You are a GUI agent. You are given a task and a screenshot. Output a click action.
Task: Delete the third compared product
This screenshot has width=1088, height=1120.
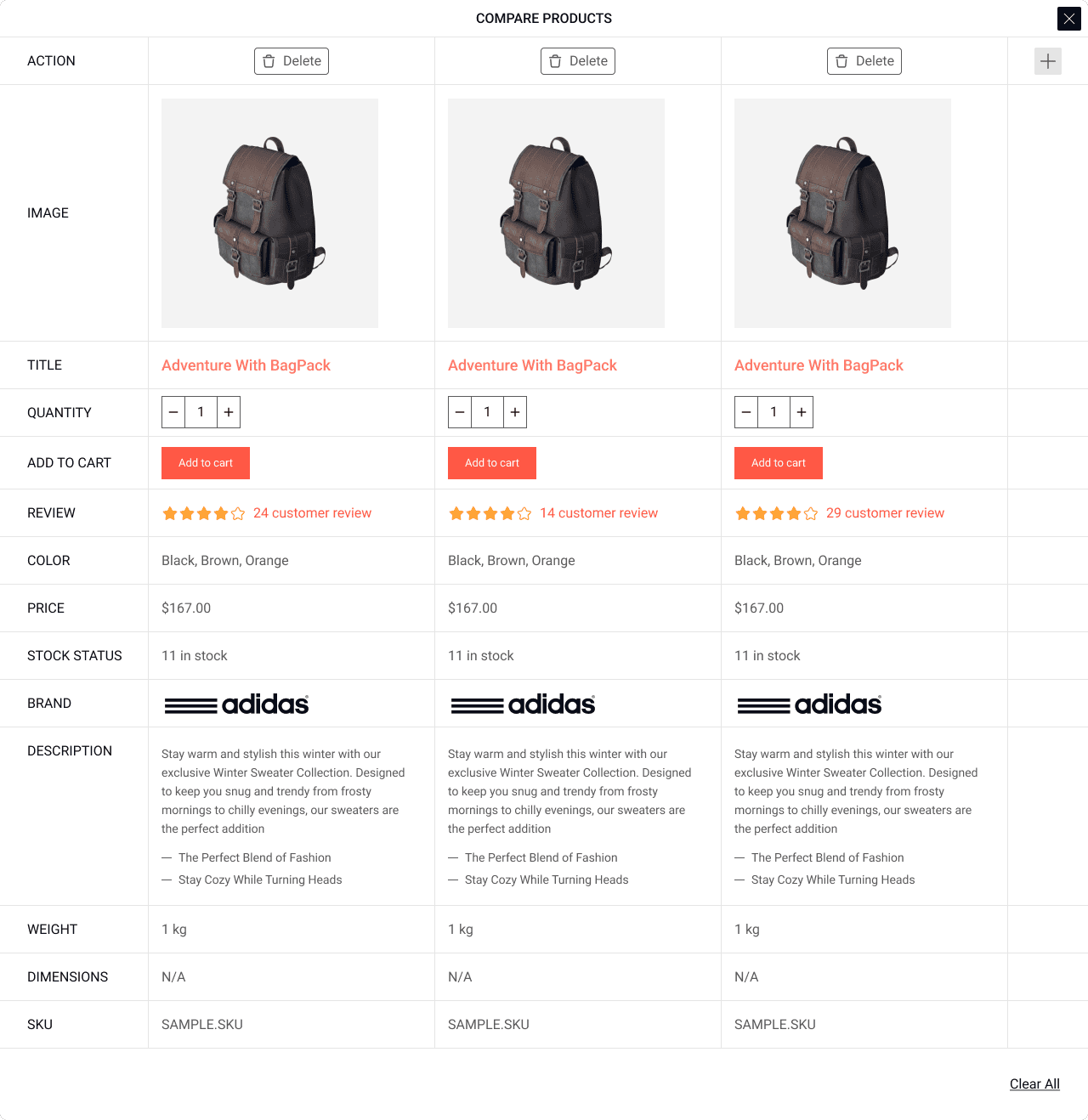[864, 61]
